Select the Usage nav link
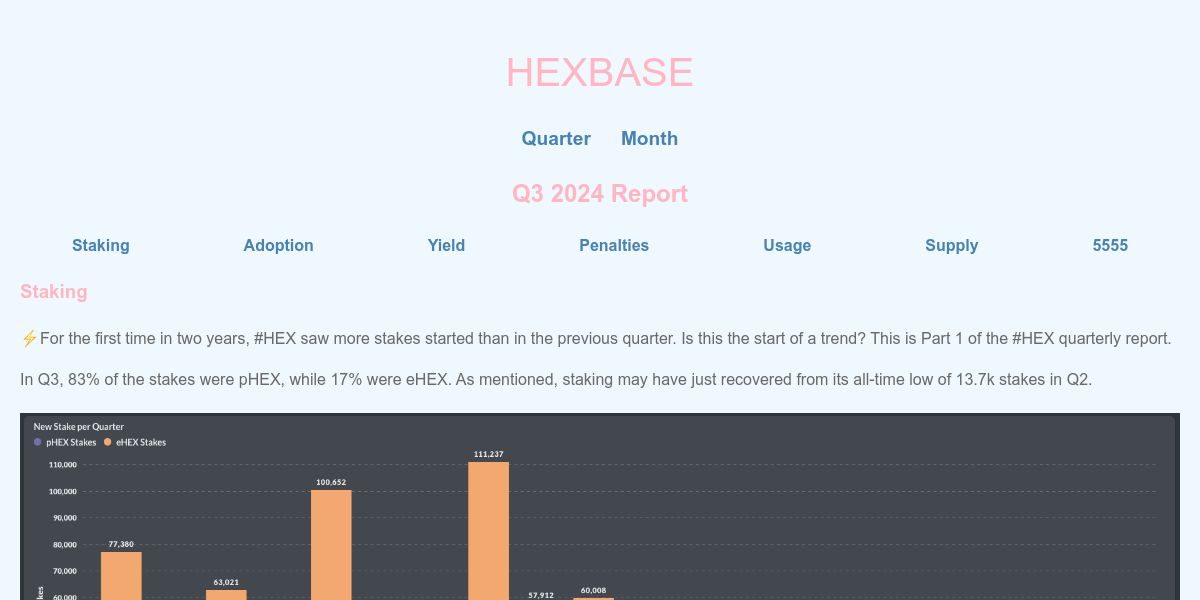The width and height of the screenshot is (1200, 600). 787,246
